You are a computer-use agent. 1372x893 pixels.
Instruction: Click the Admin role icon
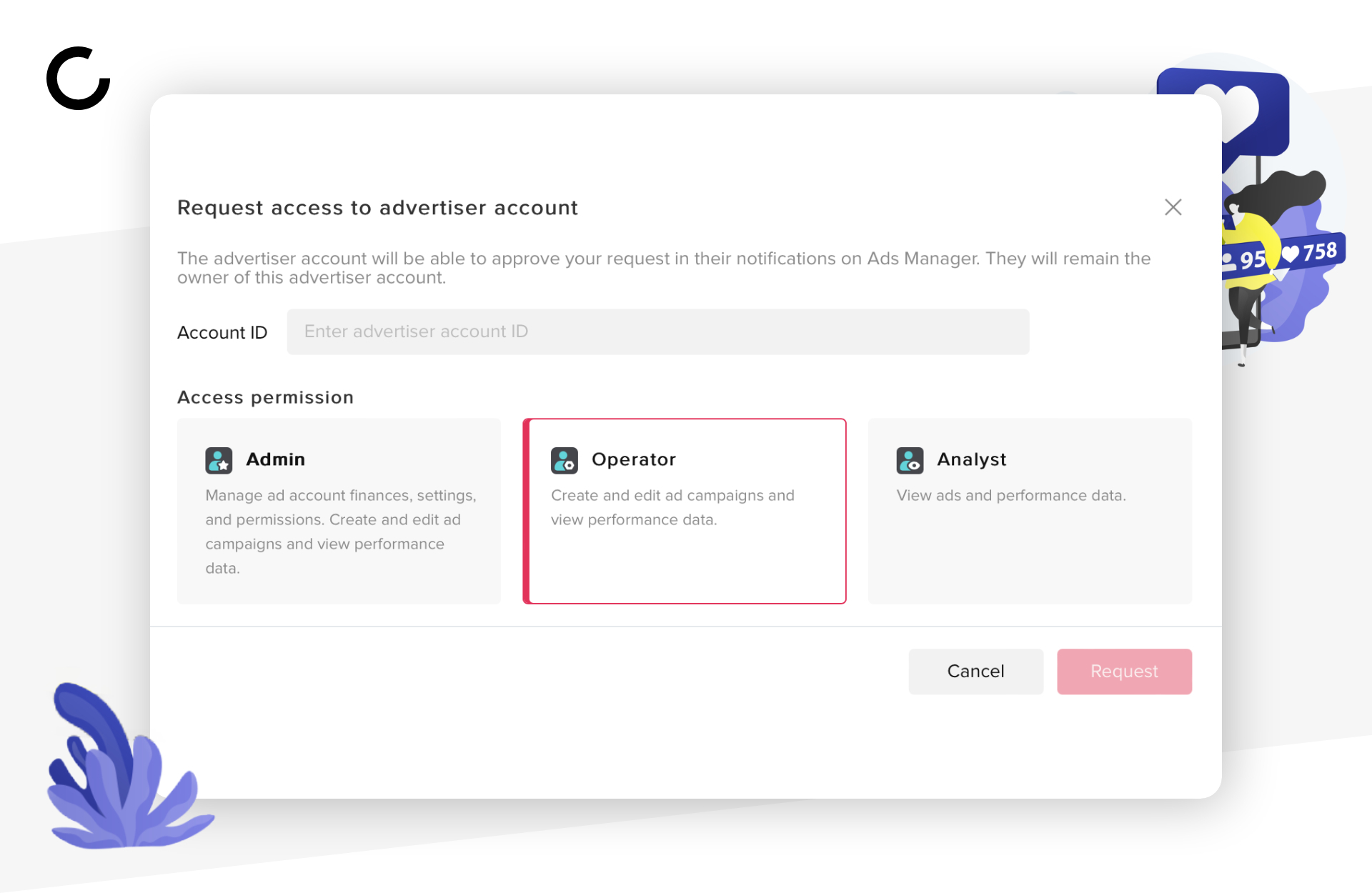click(x=219, y=460)
